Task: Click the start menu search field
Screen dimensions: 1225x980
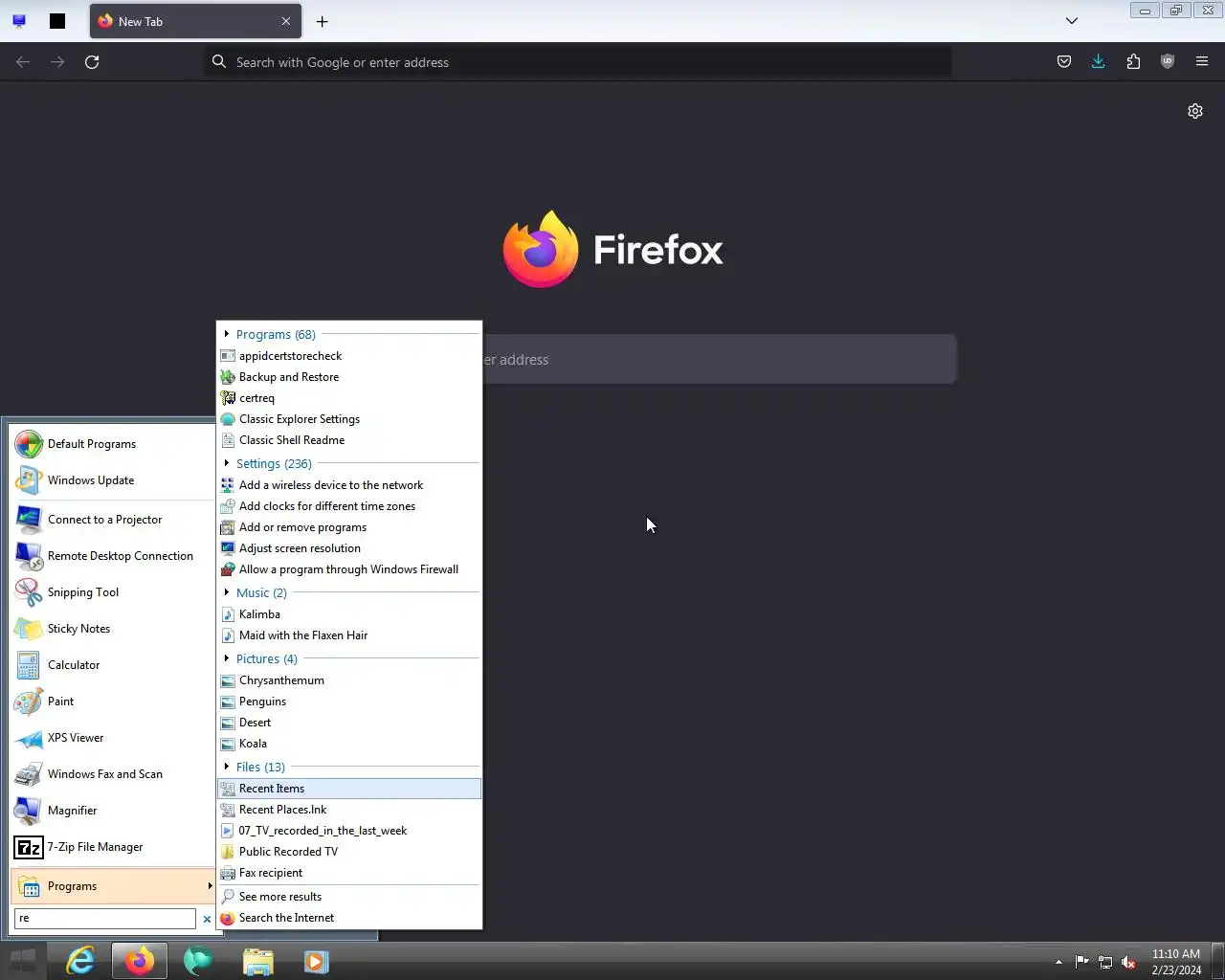Action: (105, 919)
